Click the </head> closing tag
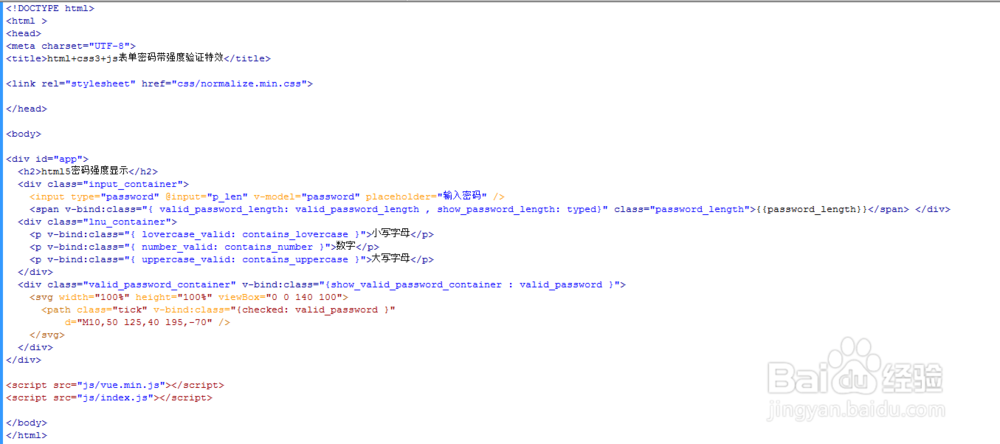 pos(27,108)
